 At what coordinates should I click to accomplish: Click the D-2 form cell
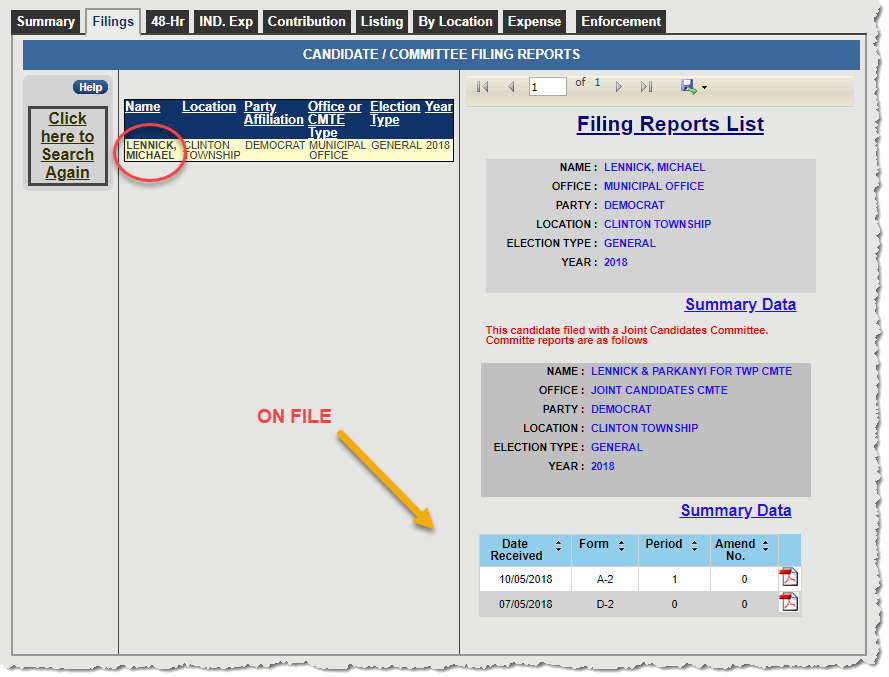tap(605, 604)
